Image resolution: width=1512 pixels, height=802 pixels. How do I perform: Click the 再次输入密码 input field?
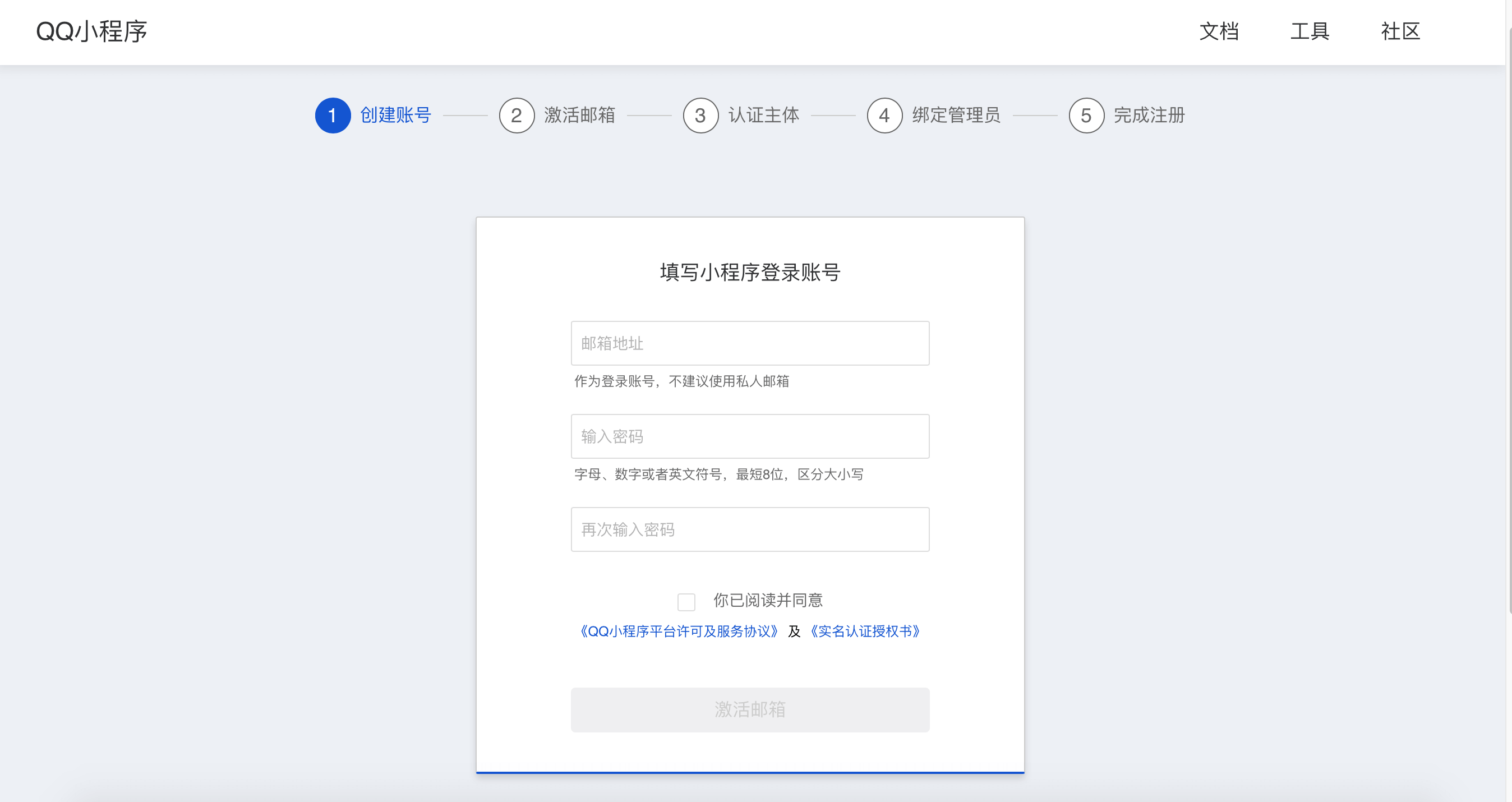750,529
